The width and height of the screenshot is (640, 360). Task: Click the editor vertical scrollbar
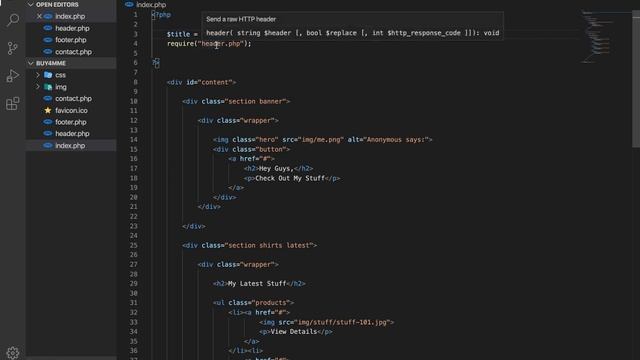[x=636, y=80]
